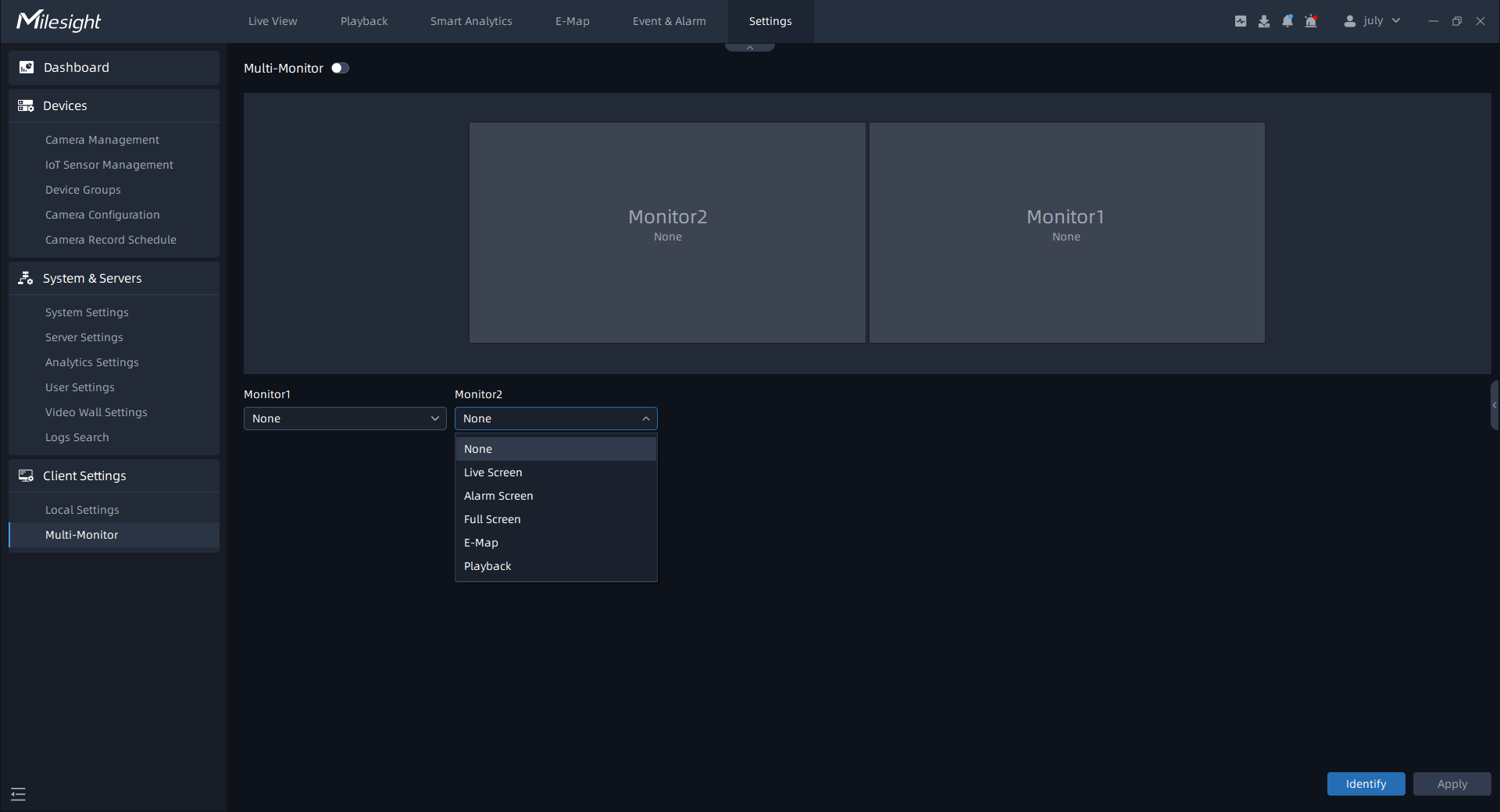
Task: Click the Client Settings monitor icon
Action: point(26,475)
